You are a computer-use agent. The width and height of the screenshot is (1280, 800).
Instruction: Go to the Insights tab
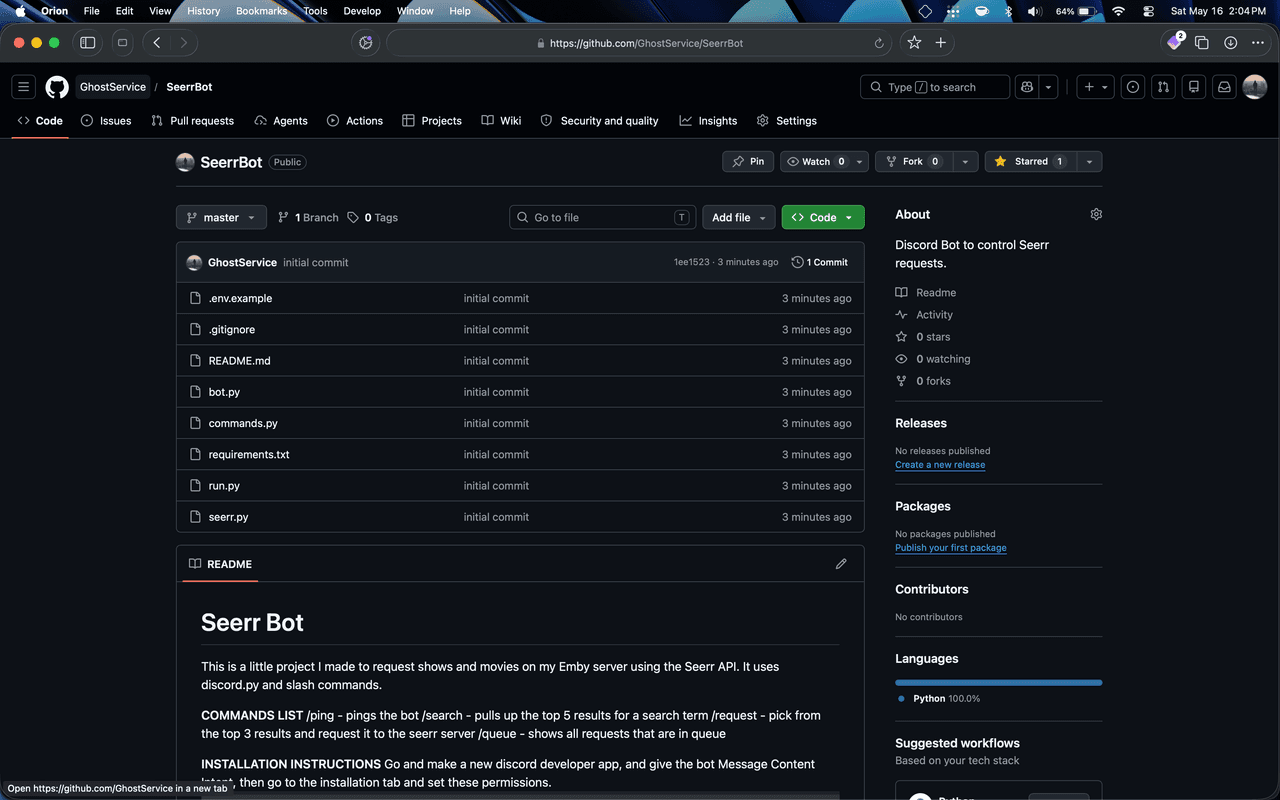click(708, 121)
